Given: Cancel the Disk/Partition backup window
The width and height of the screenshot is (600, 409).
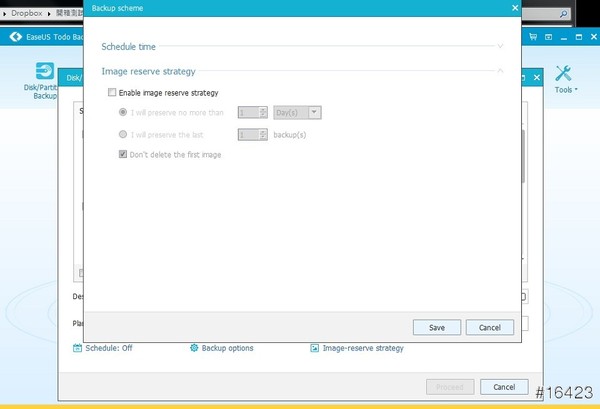Looking at the screenshot, I should [x=504, y=387].
